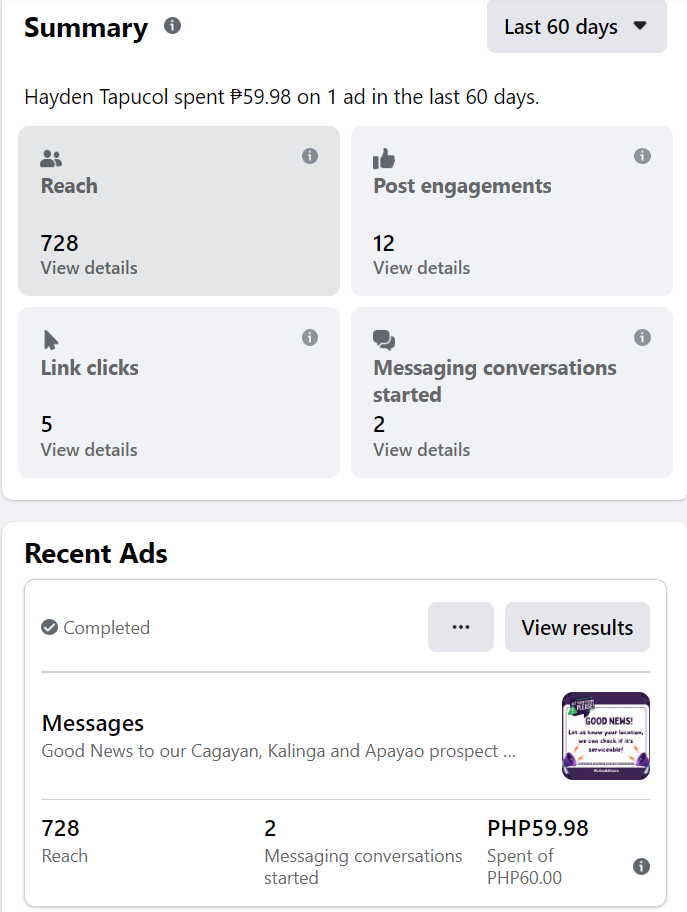Click the info icon on Post engagements card
This screenshot has height=912, width=687.
coord(643,156)
